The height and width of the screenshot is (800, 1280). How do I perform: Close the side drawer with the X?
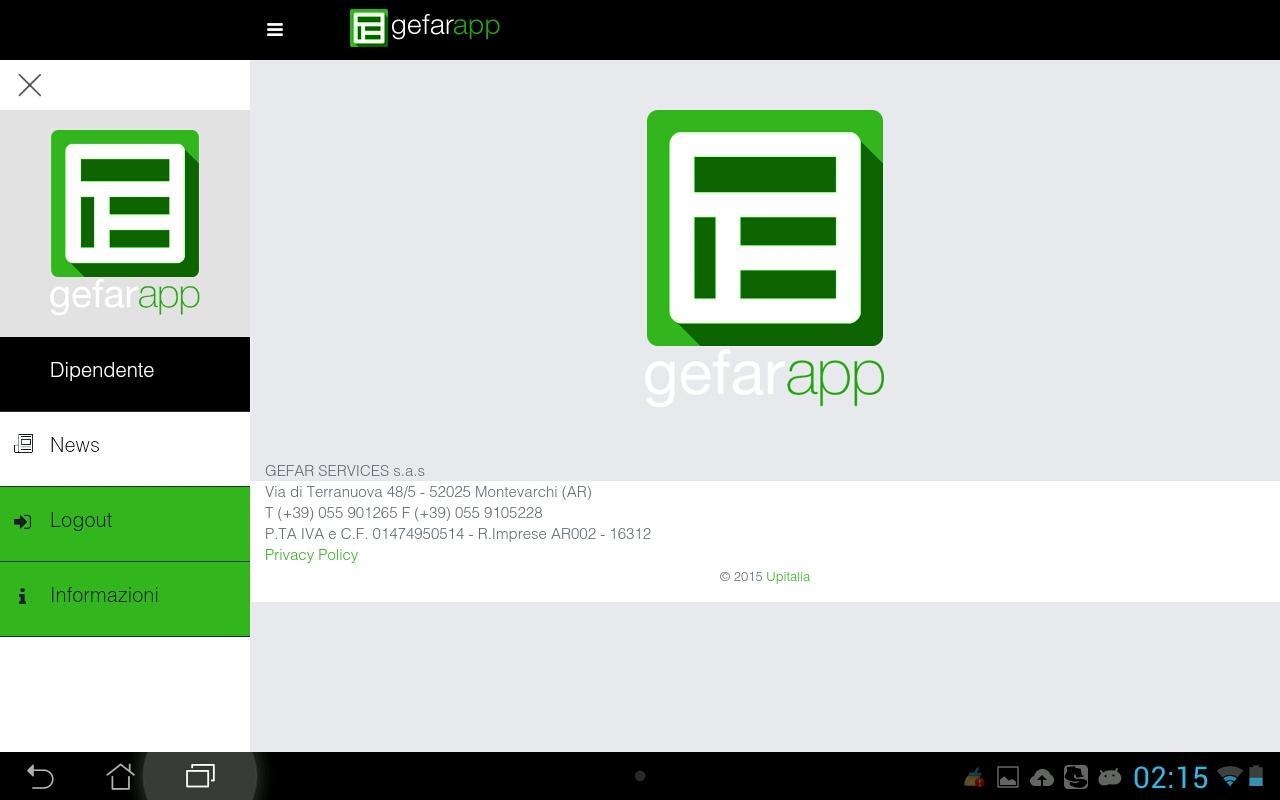click(30, 85)
